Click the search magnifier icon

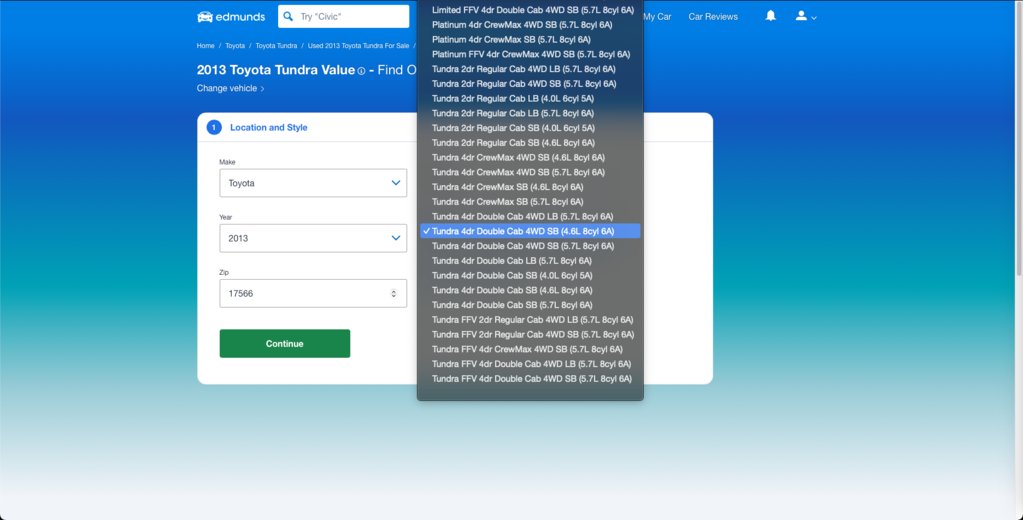pyautogui.click(x=288, y=16)
